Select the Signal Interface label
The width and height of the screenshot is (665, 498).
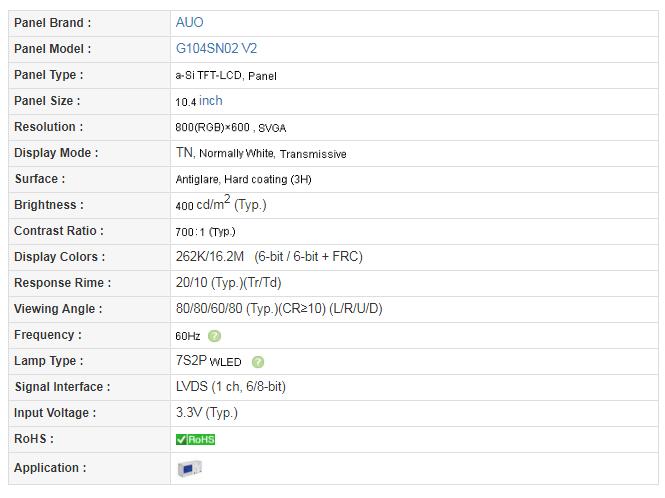[x=63, y=387]
